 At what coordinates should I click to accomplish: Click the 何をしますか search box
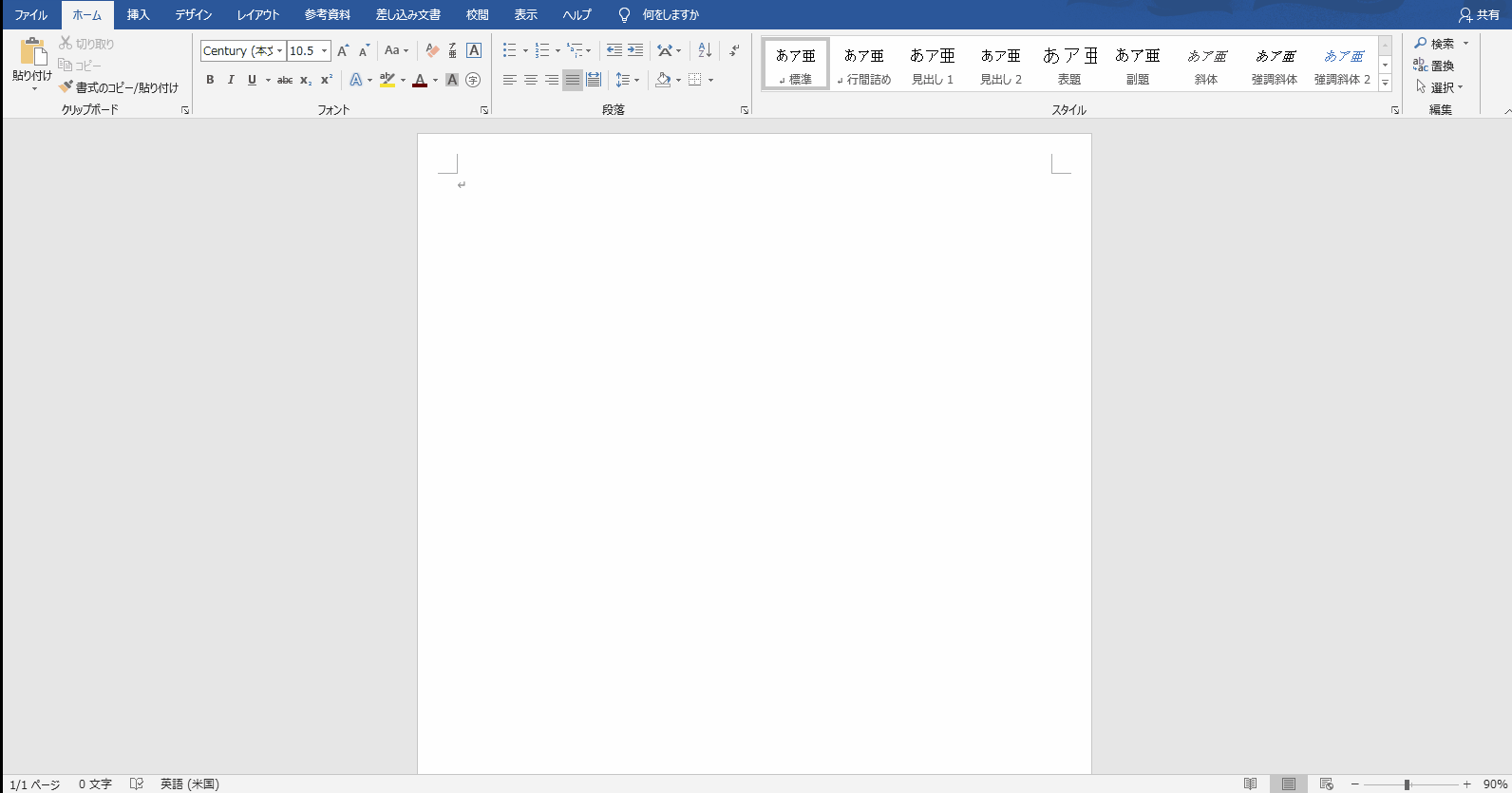click(671, 15)
